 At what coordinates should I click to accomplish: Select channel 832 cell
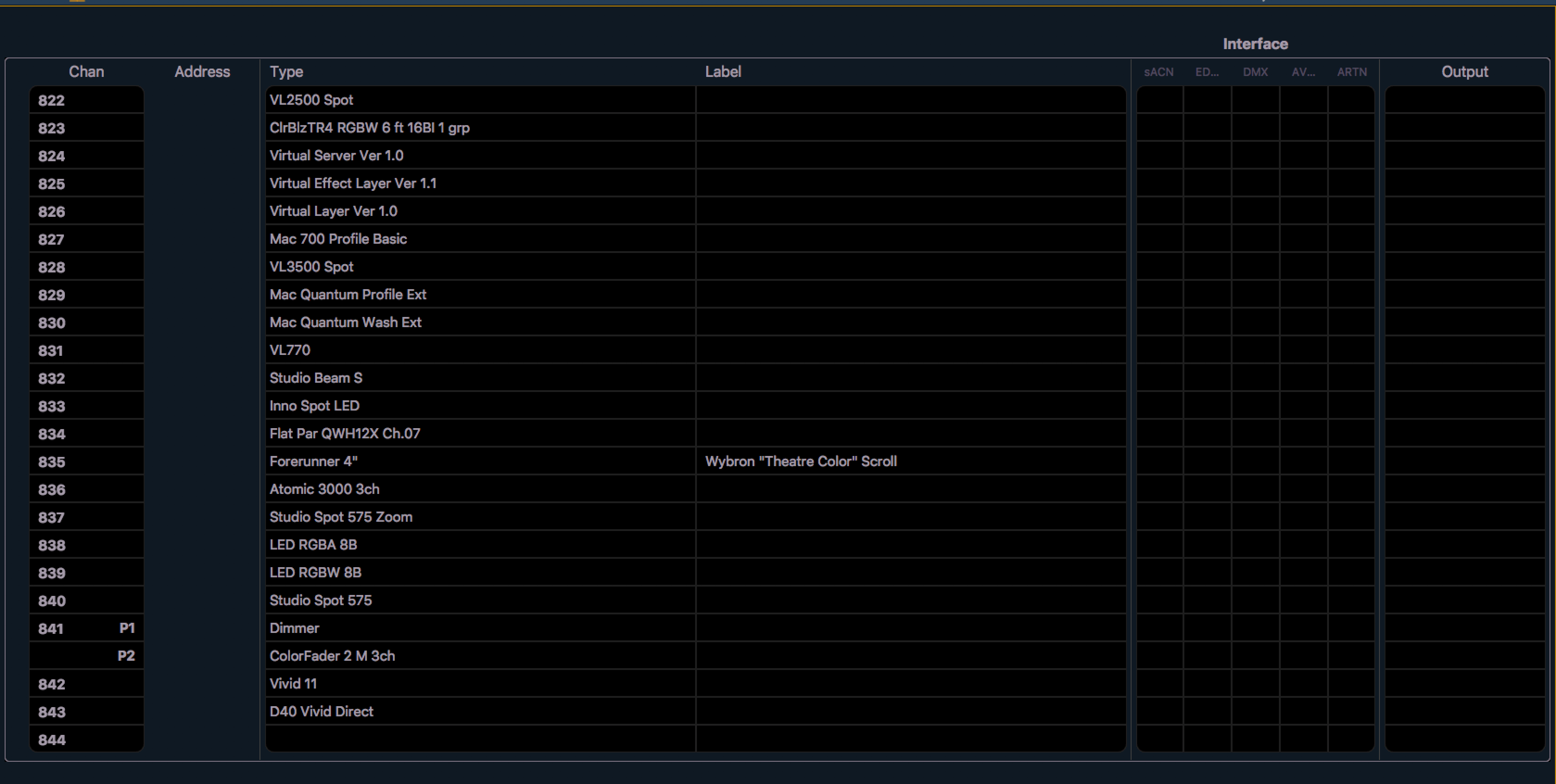[86, 378]
